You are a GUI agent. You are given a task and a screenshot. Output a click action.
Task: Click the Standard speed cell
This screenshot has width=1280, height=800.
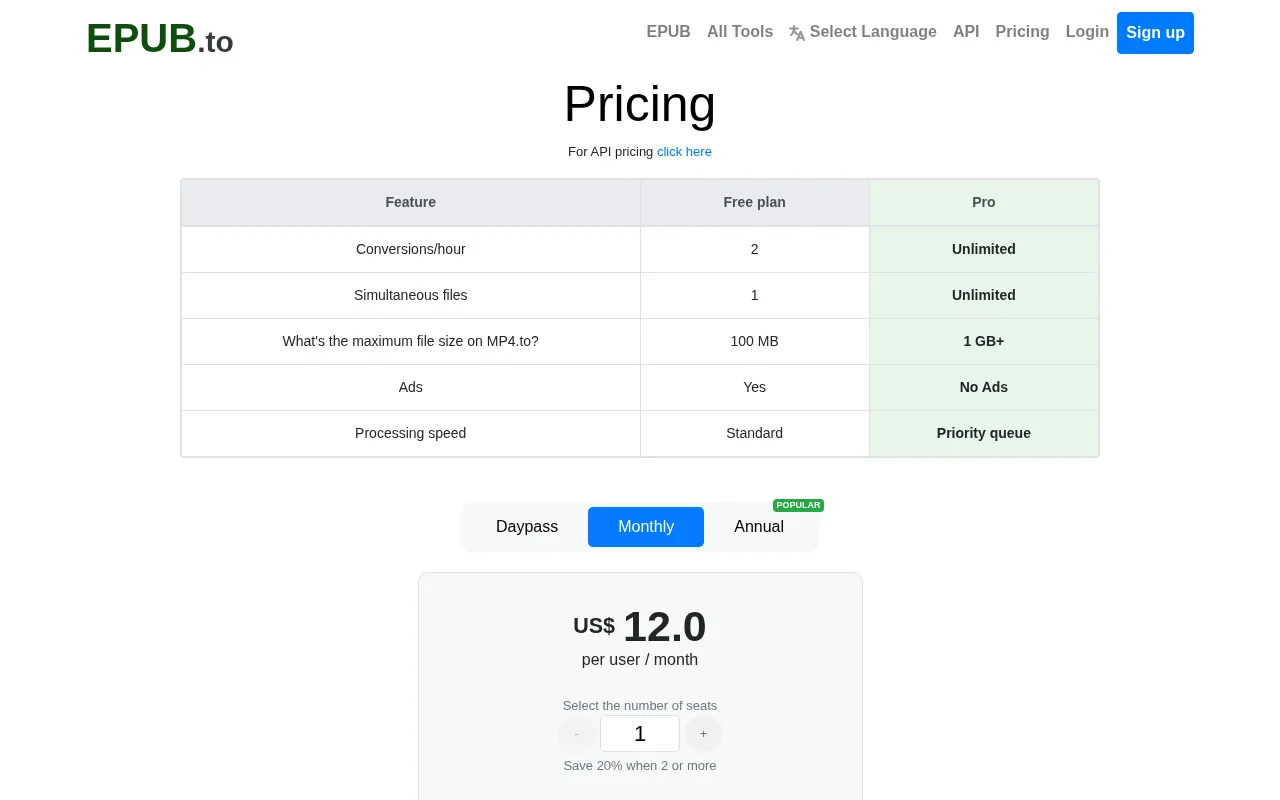(x=755, y=433)
